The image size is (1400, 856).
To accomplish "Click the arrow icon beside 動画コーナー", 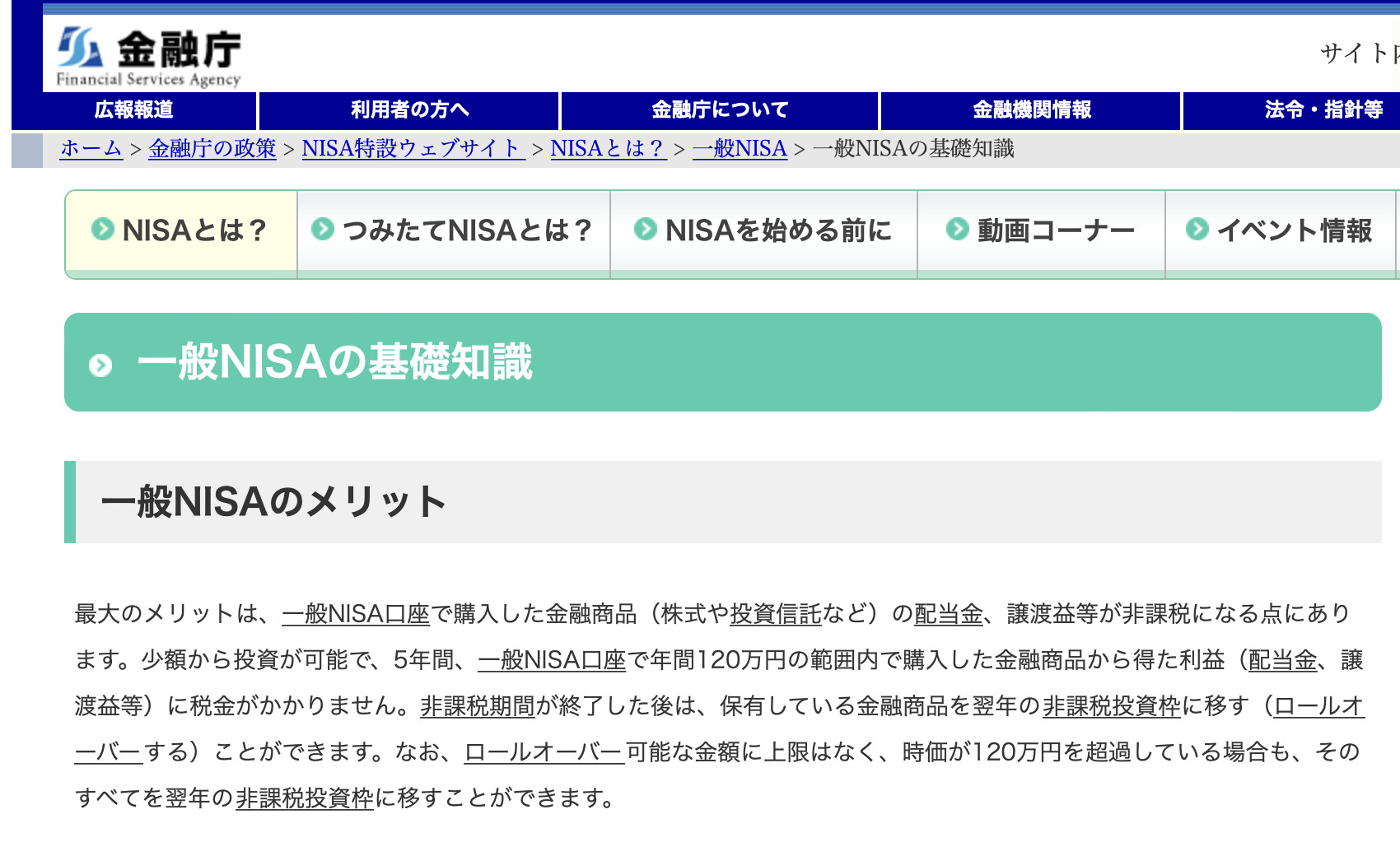I will click(958, 229).
